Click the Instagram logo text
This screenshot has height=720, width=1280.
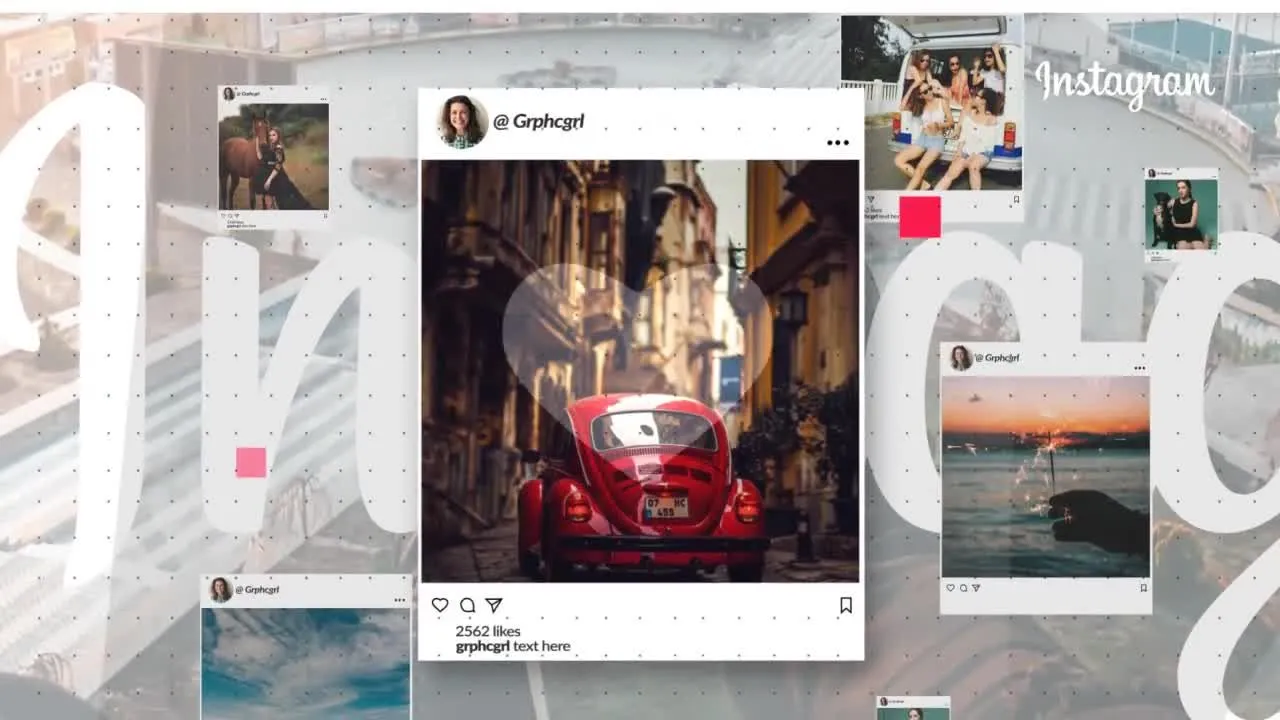(x=1125, y=84)
